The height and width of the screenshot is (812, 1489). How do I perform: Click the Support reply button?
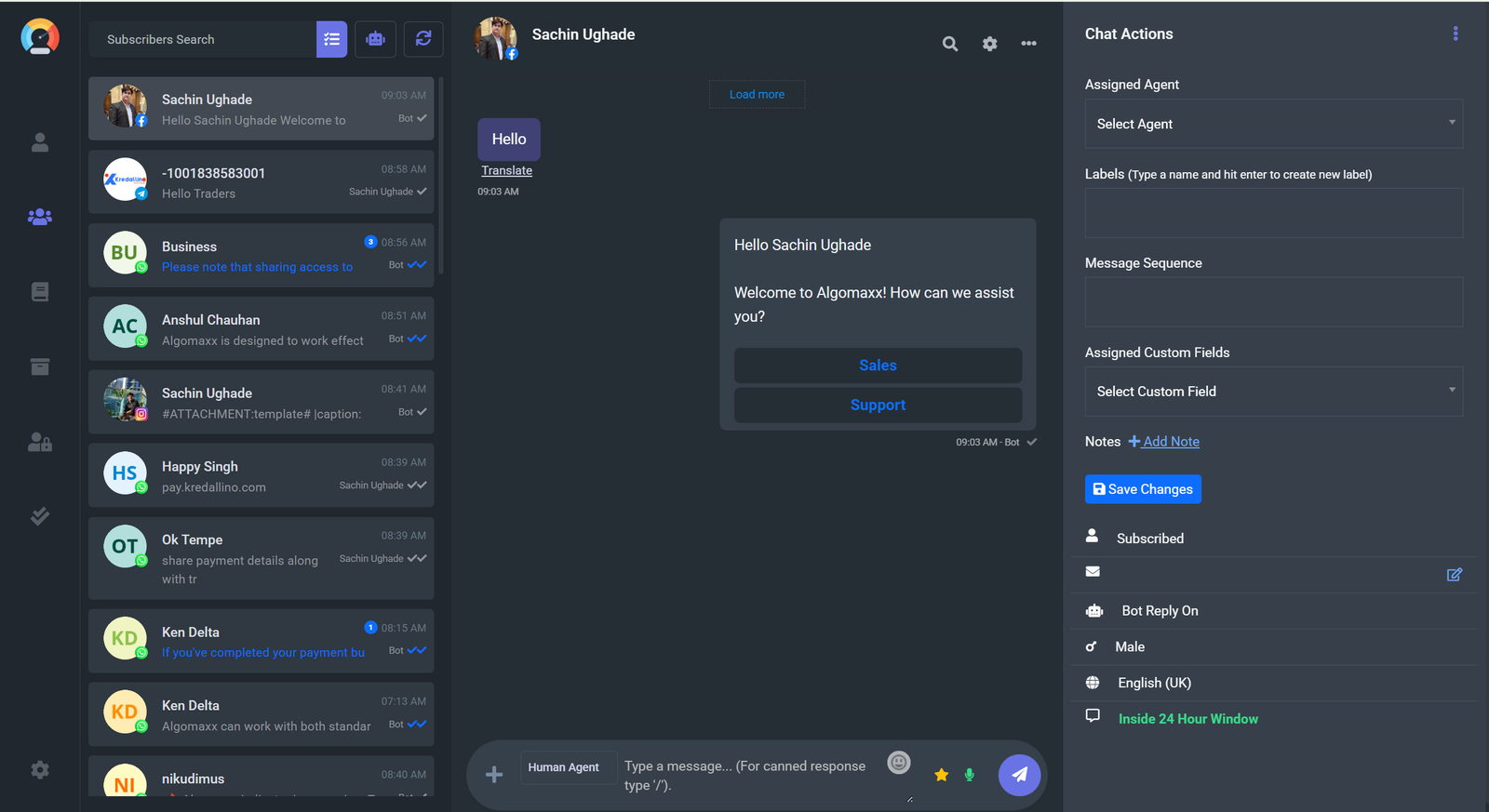[x=878, y=405]
